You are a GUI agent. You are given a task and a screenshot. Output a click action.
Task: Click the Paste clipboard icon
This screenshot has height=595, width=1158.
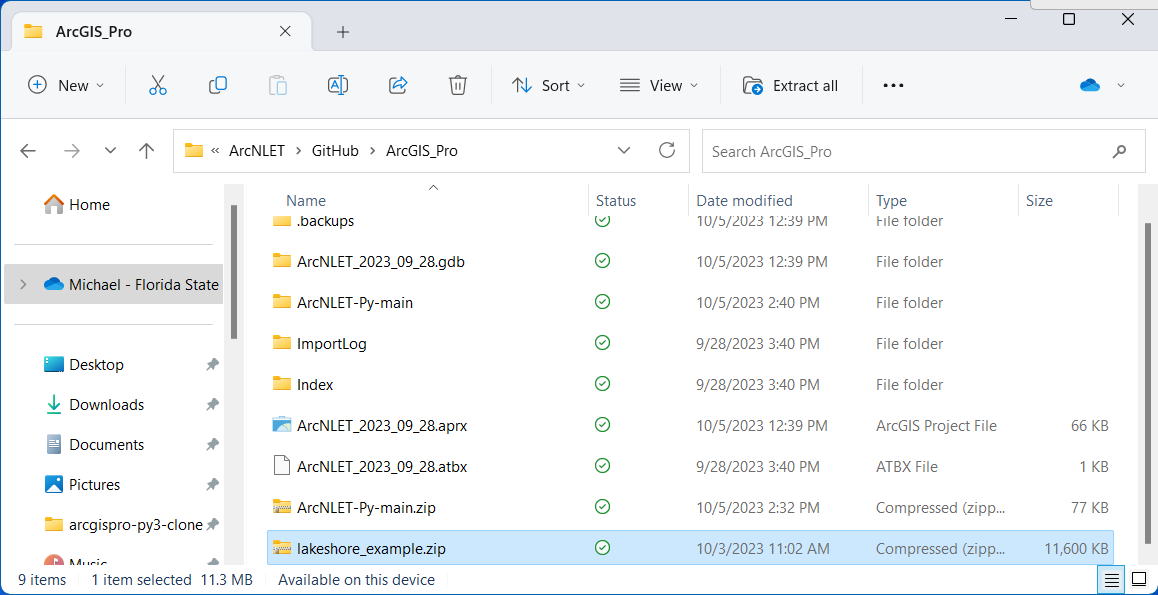tap(278, 86)
